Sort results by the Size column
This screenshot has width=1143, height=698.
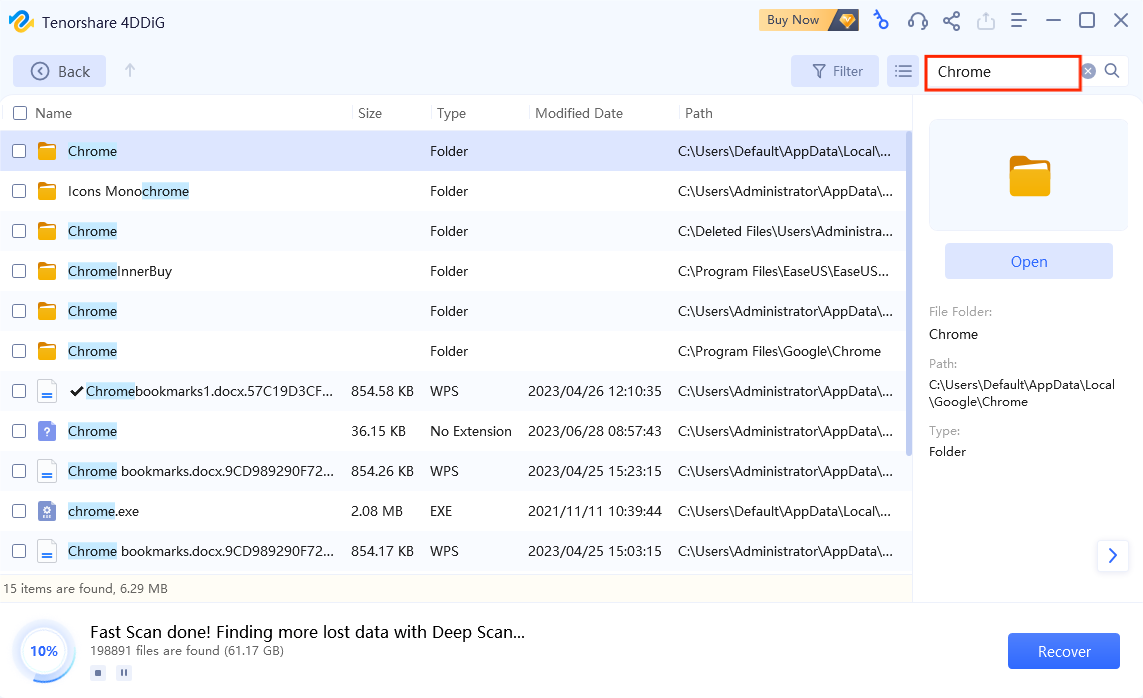[x=370, y=113]
